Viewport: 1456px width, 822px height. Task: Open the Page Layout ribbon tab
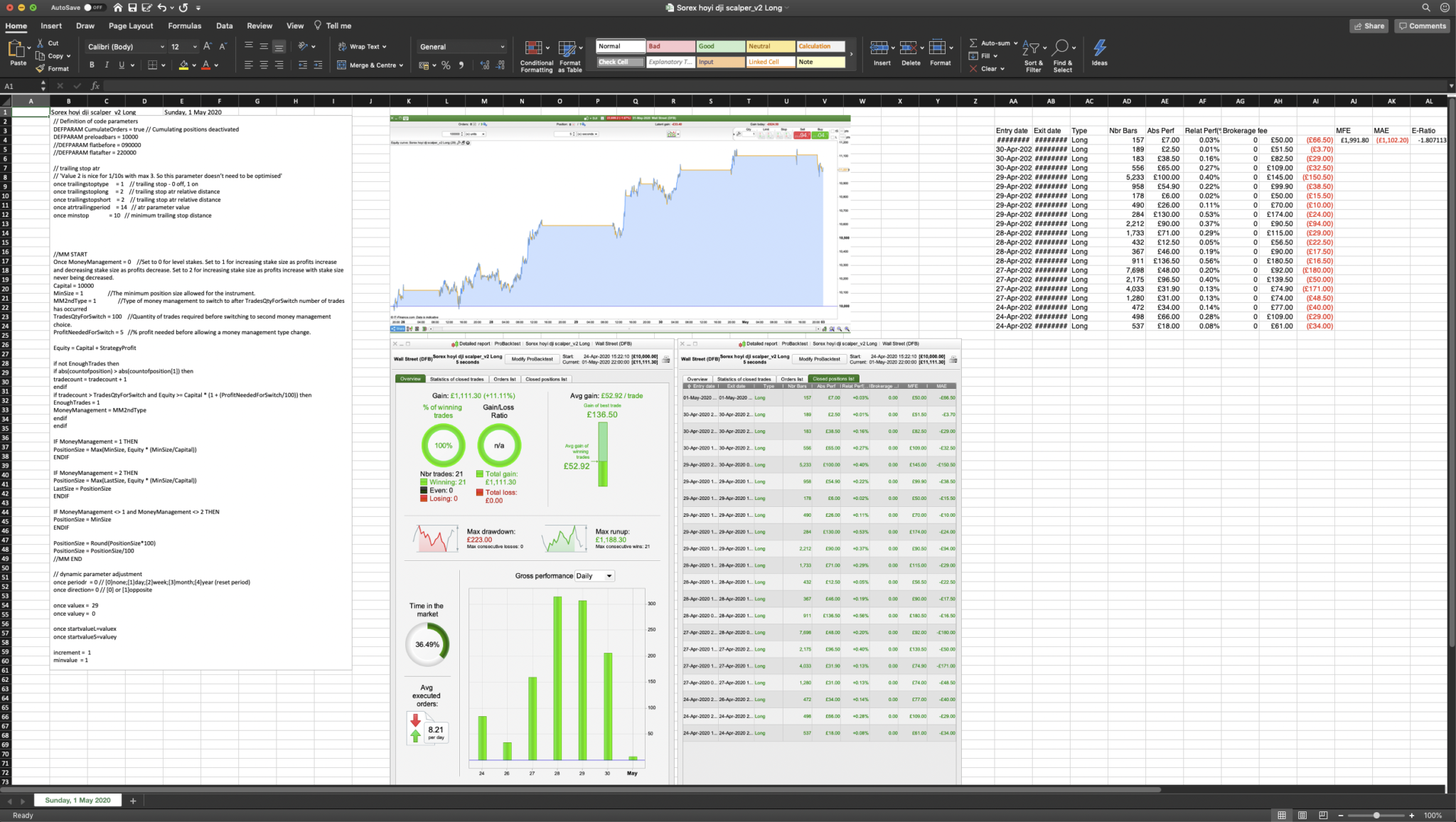[131, 26]
